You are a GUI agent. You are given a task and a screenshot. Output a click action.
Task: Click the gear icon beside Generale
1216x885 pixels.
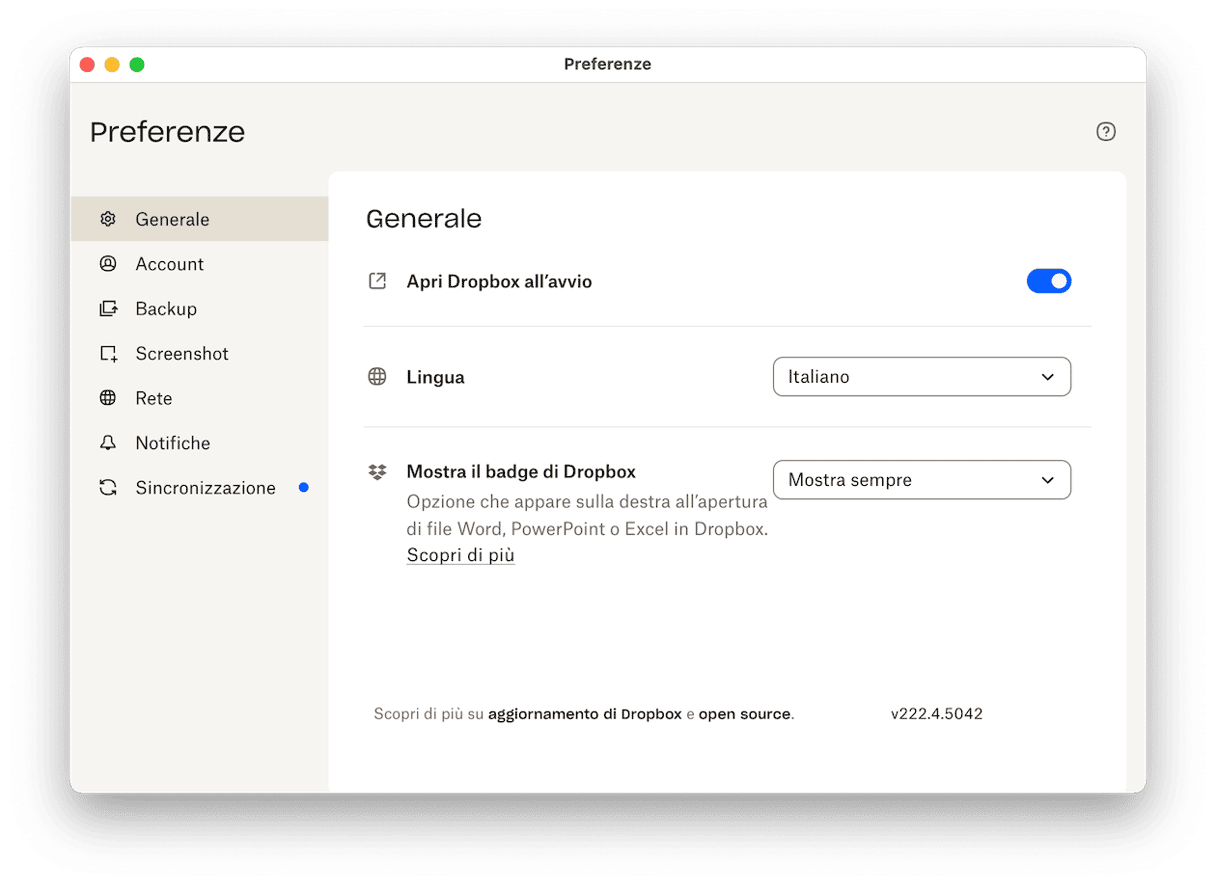(108, 219)
